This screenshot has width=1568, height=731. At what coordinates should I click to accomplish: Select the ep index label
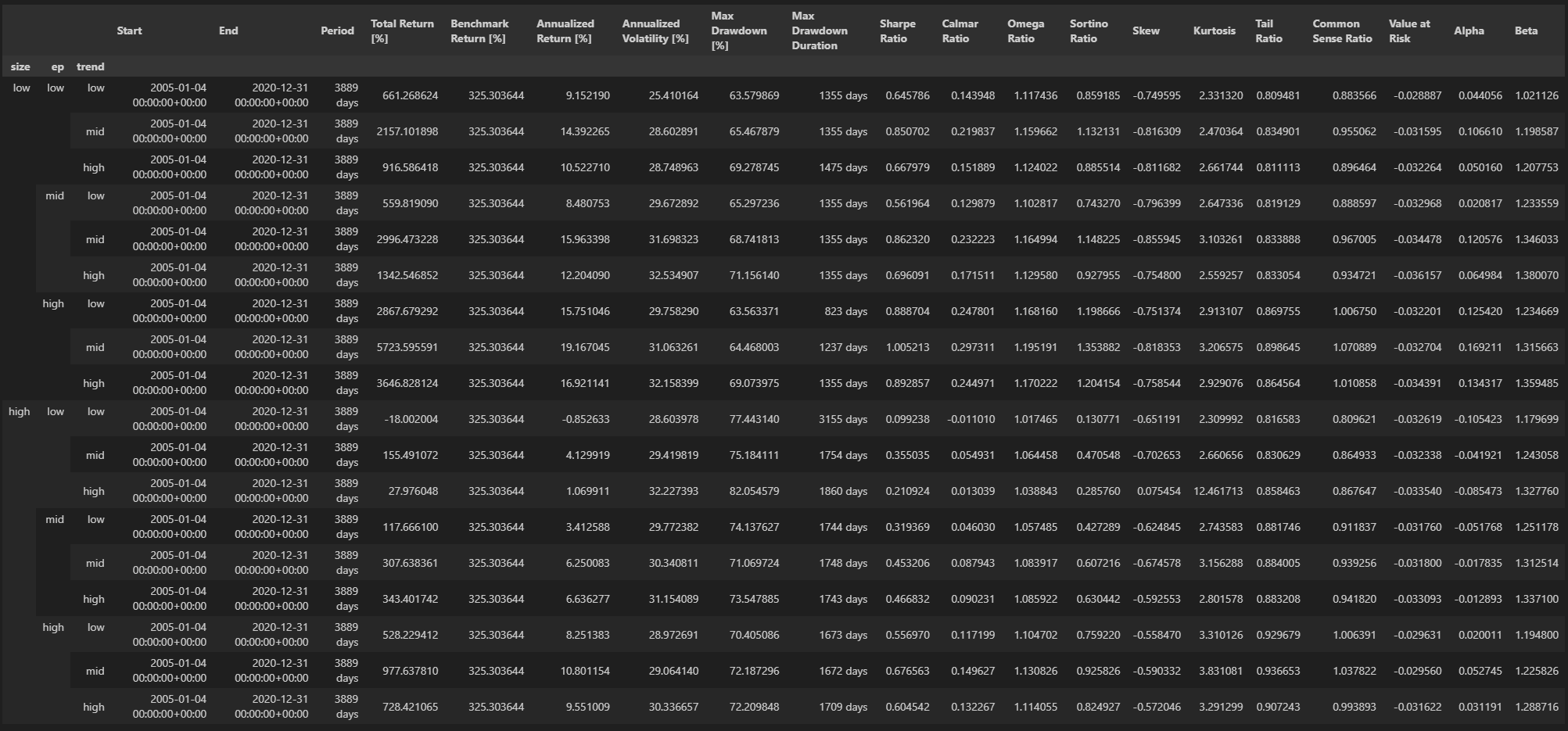tap(58, 66)
